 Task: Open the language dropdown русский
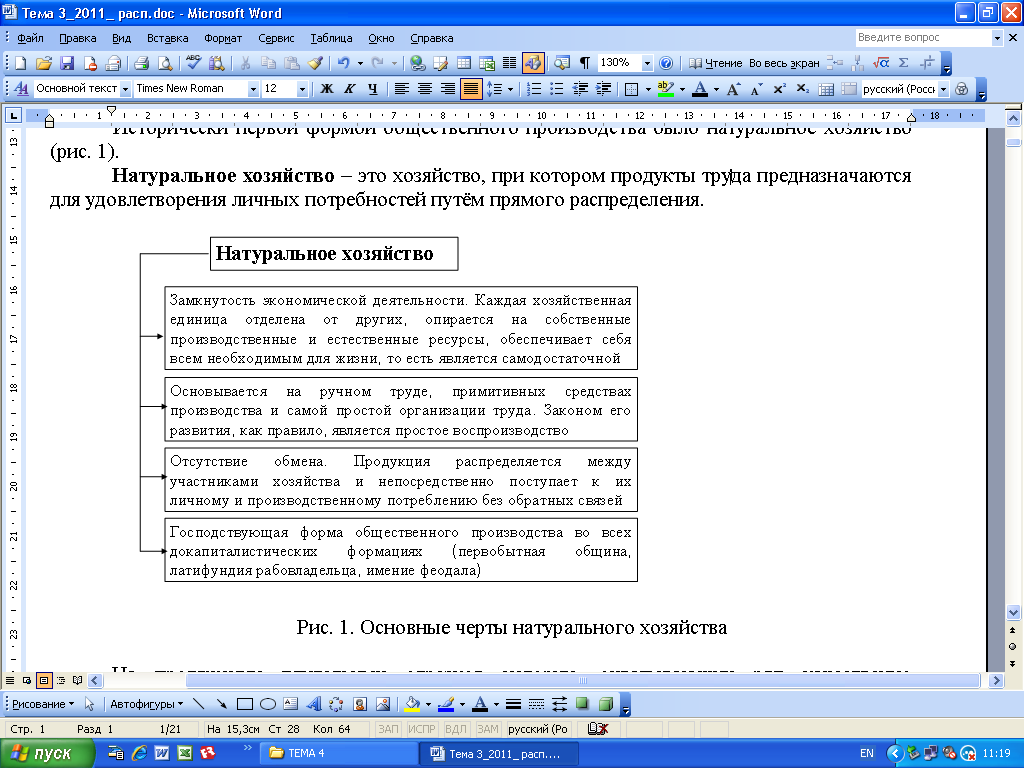(944, 89)
